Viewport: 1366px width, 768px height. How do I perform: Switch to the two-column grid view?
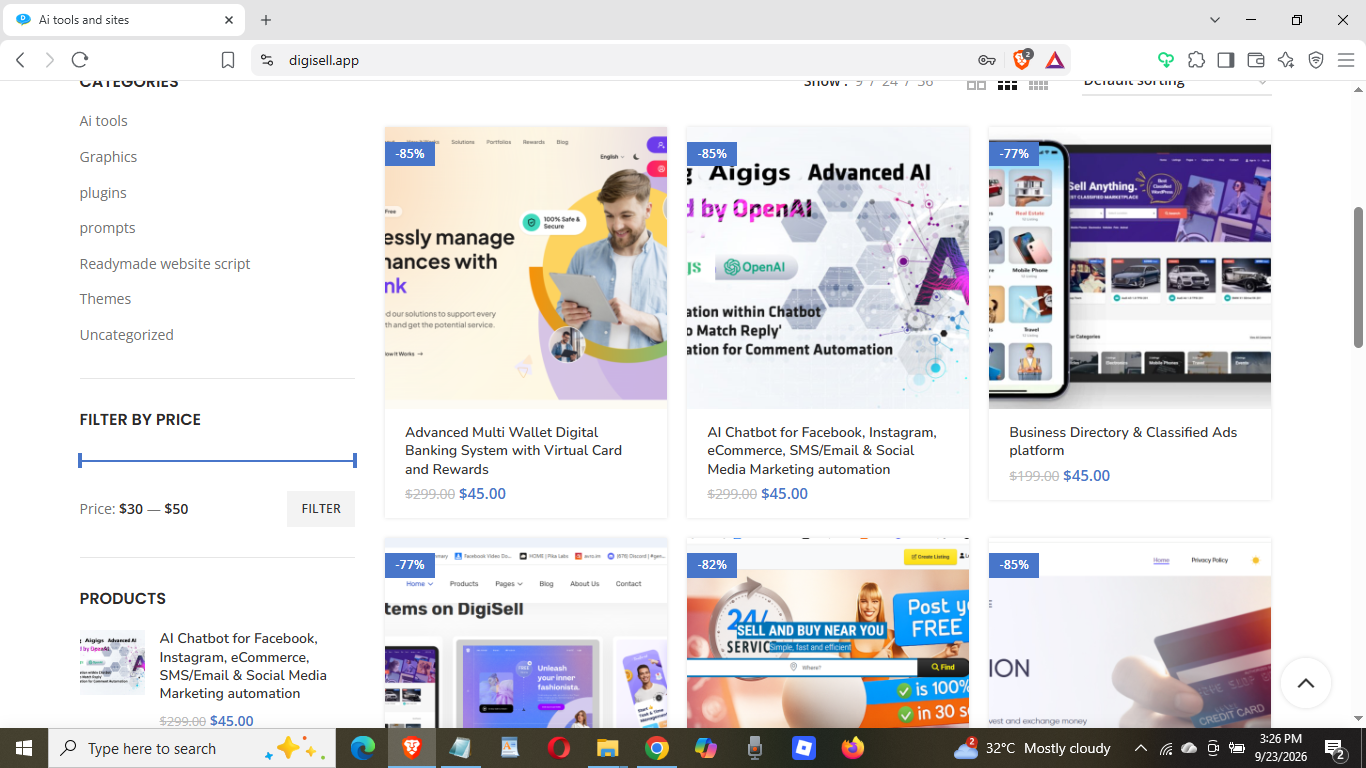(976, 84)
